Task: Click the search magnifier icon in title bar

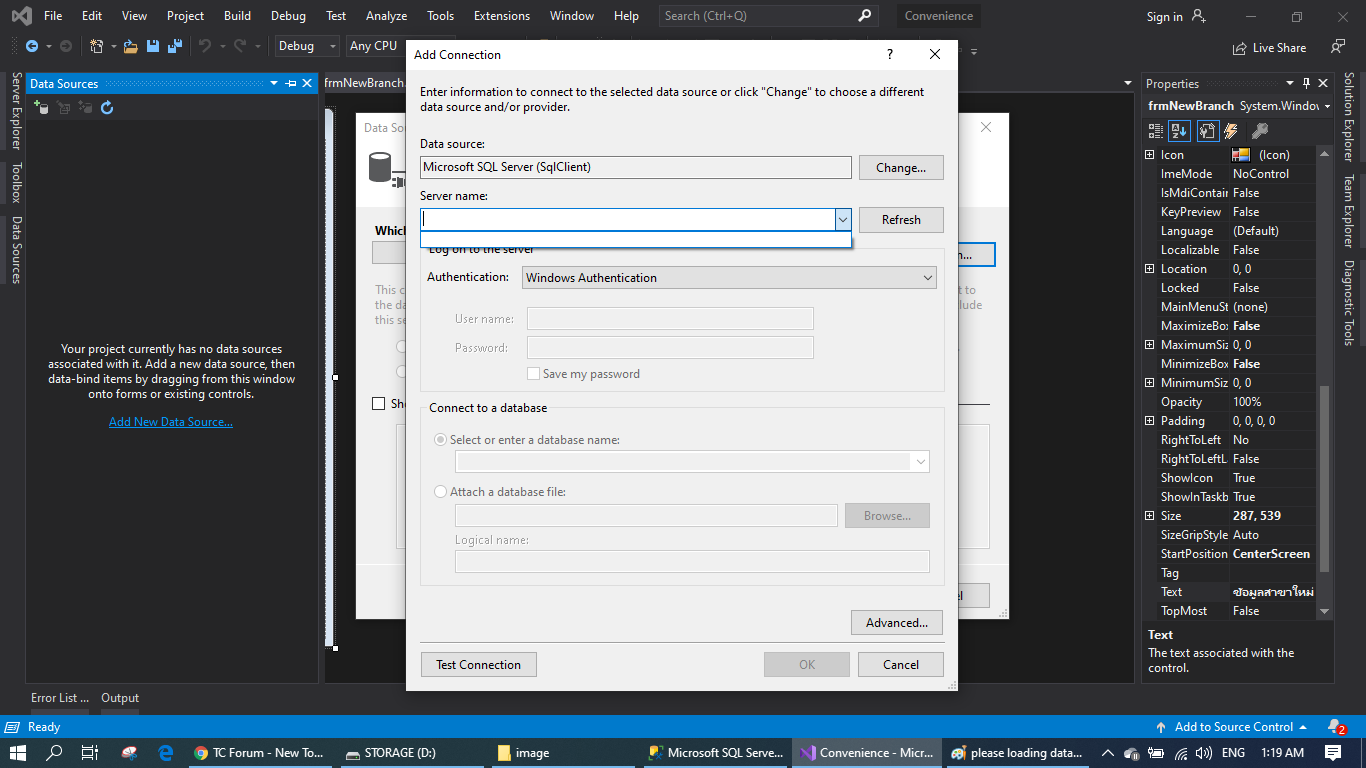Action: (x=865, y=16)
